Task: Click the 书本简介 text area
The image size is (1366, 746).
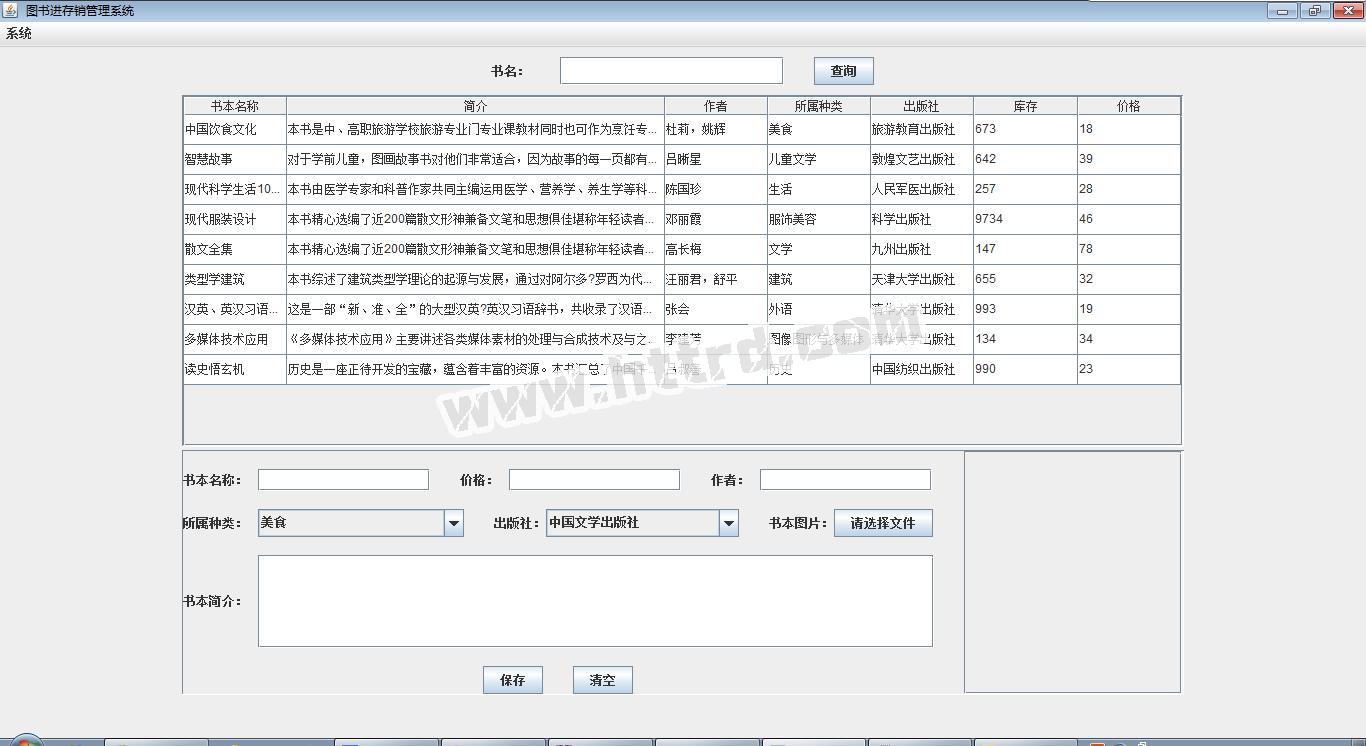Action: coord(595,601)
